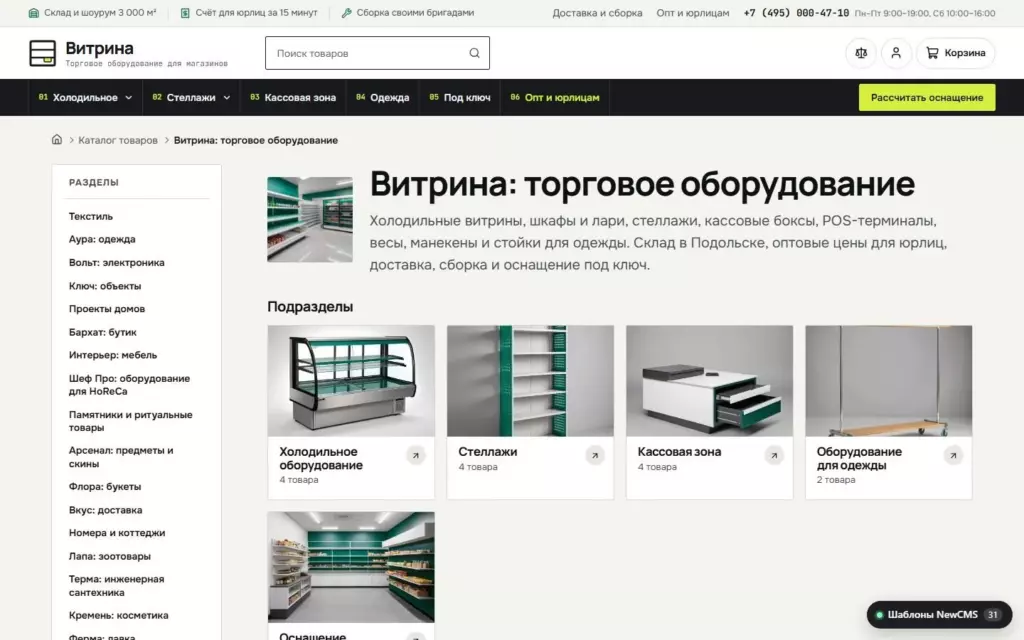Screen dimensions: 1024x640
Task: Click arrow icon on Холодильное оборудование card
Action: (415, 455)
